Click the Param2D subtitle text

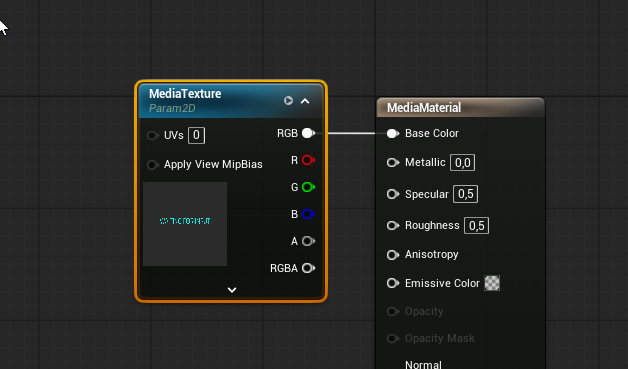(x=172, y=108)
